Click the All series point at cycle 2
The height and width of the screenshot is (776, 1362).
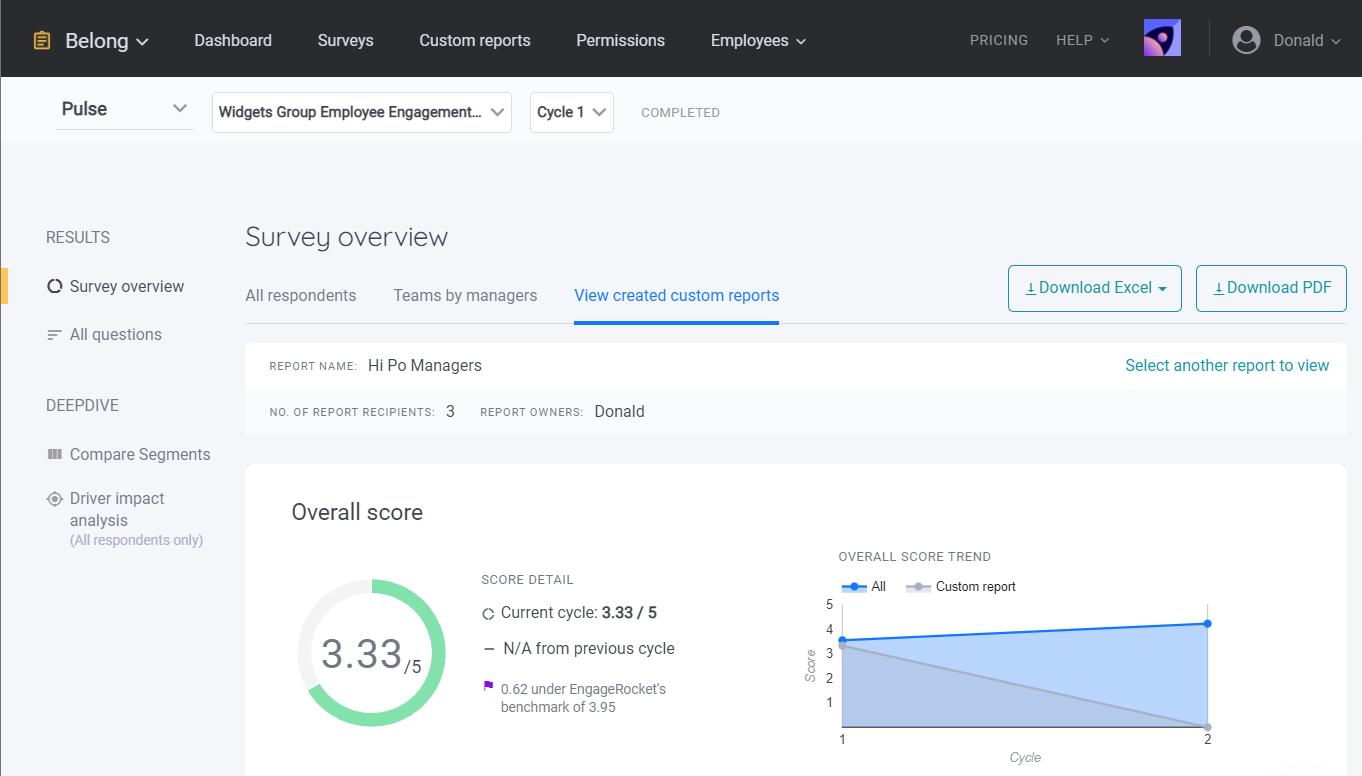coord(1208,624)
